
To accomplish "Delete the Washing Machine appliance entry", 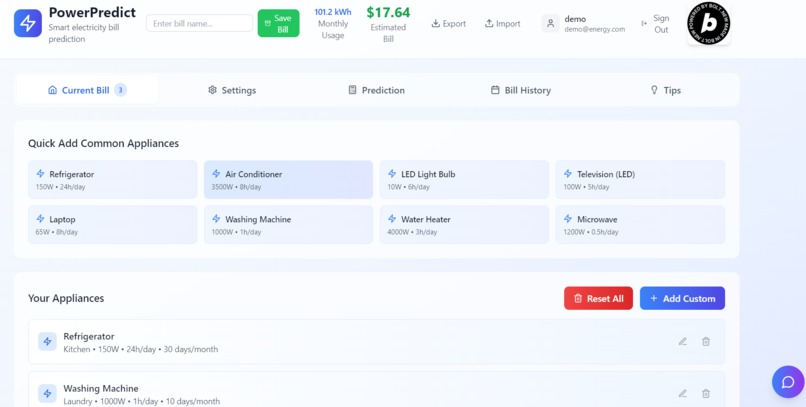I will pyautogui.click(x=706, y=394).
